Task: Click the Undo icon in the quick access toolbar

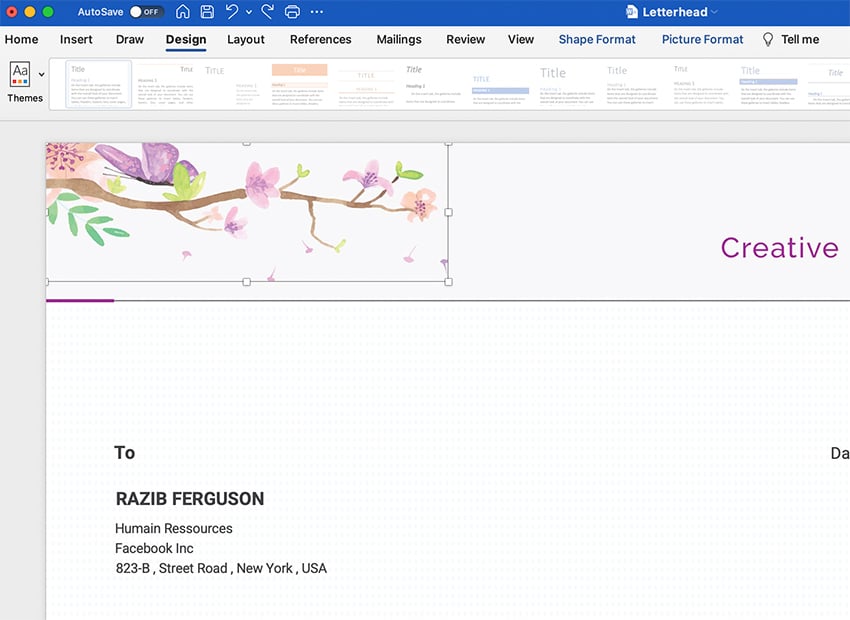Action: click(x=229, y=11)
